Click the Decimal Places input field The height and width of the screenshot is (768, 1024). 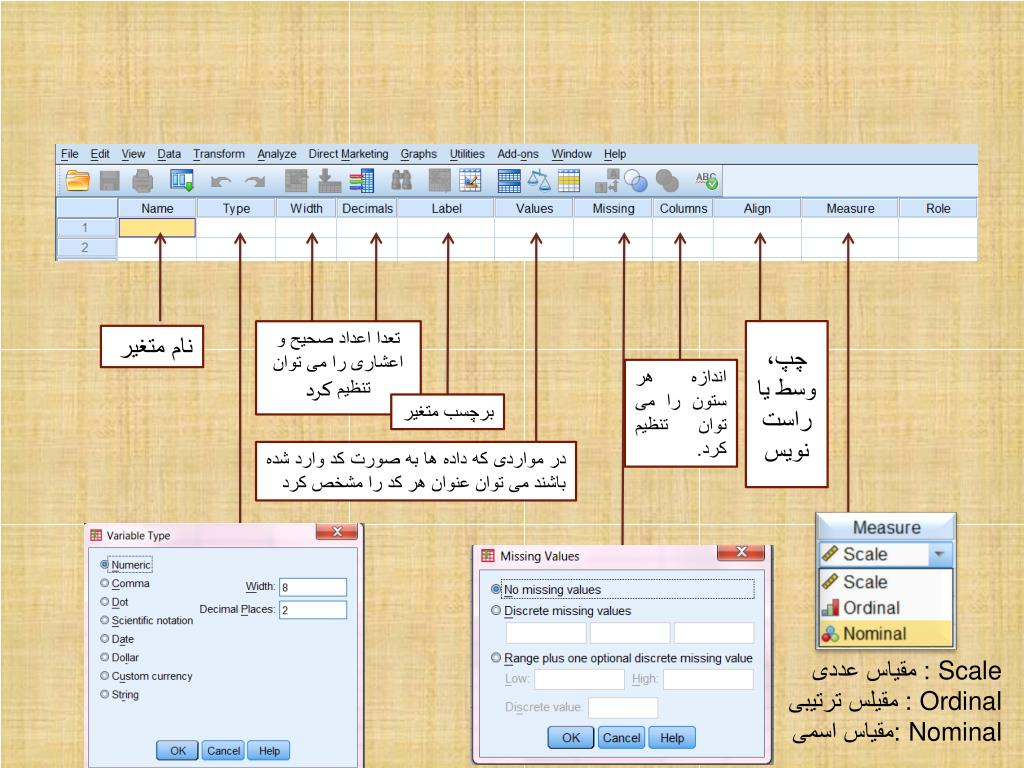[313, 609]
